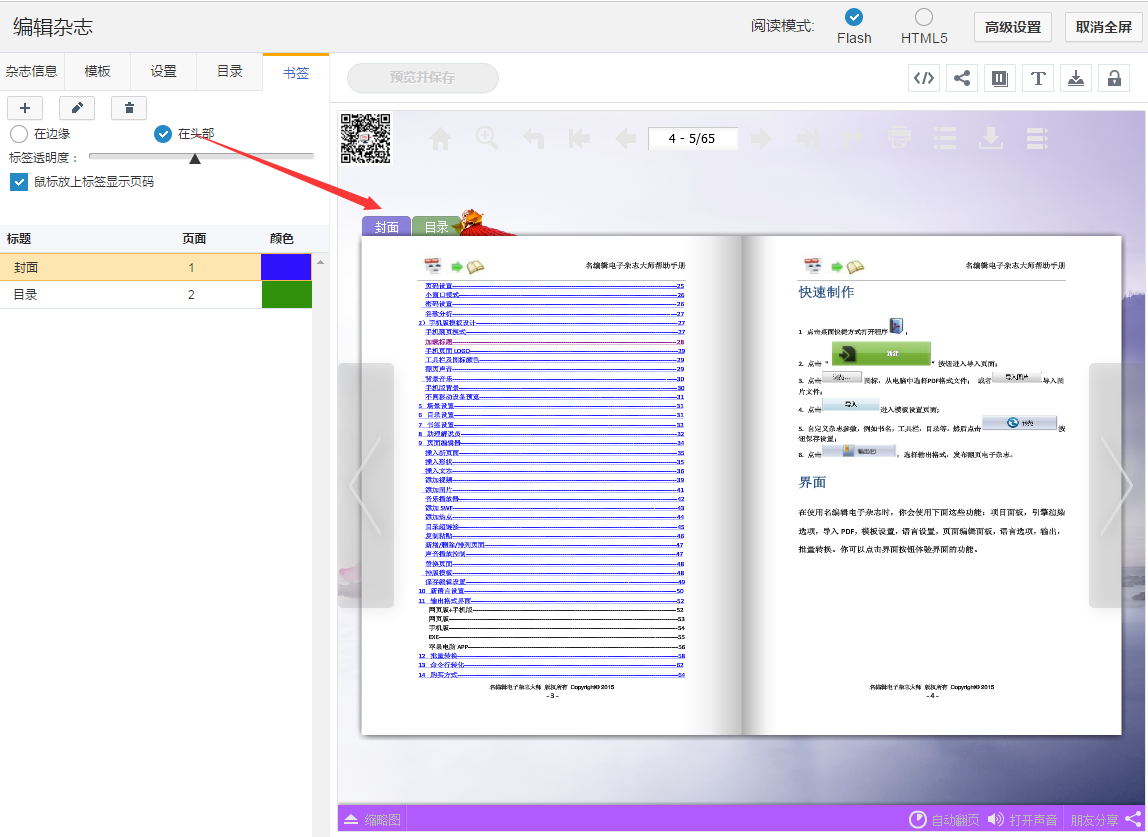1148x837 pixels.
Task: Click the download icon in the flipbook toolbar
Action: [991, 138]
